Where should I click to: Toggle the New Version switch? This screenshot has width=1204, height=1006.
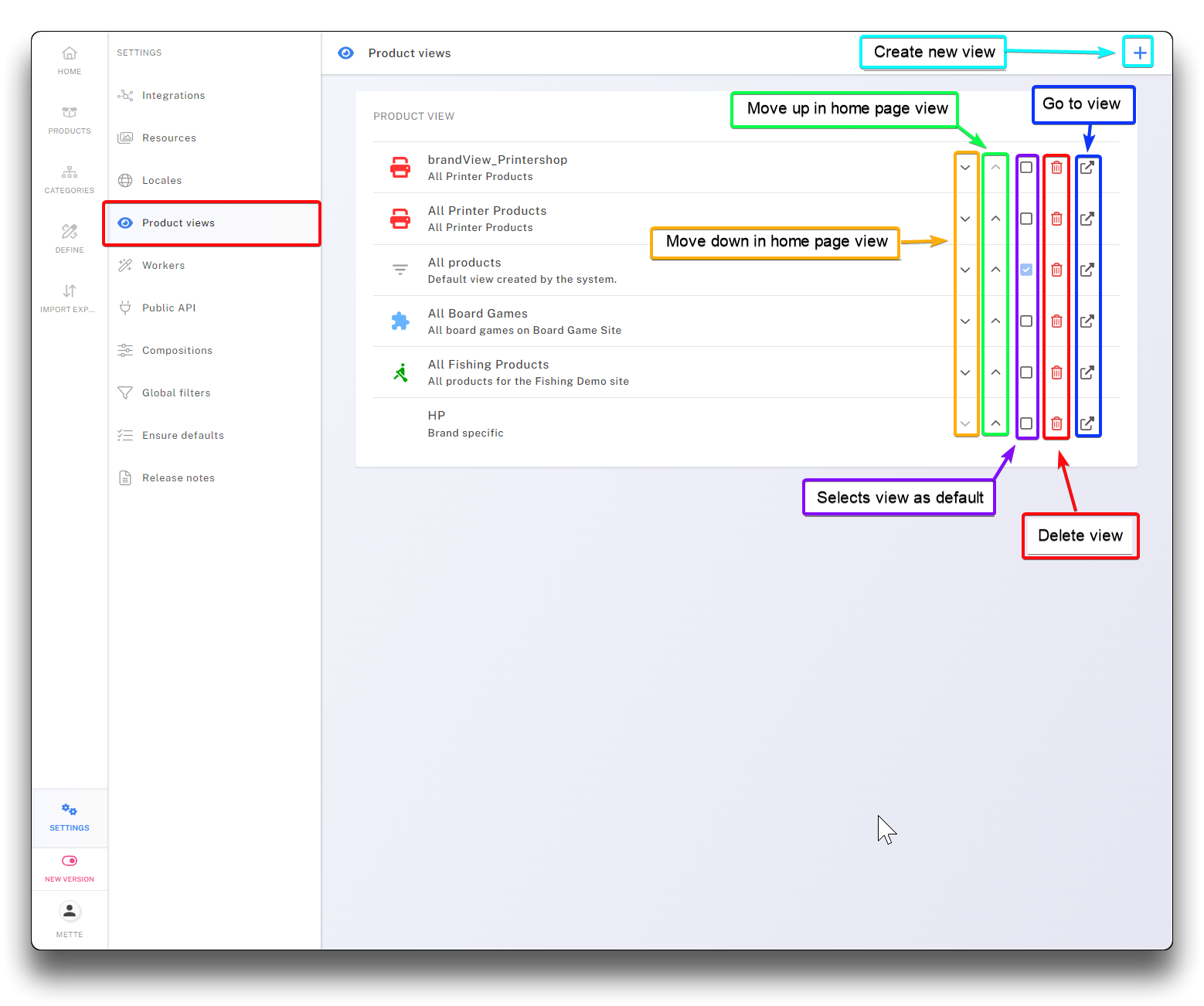click(70, 861)
